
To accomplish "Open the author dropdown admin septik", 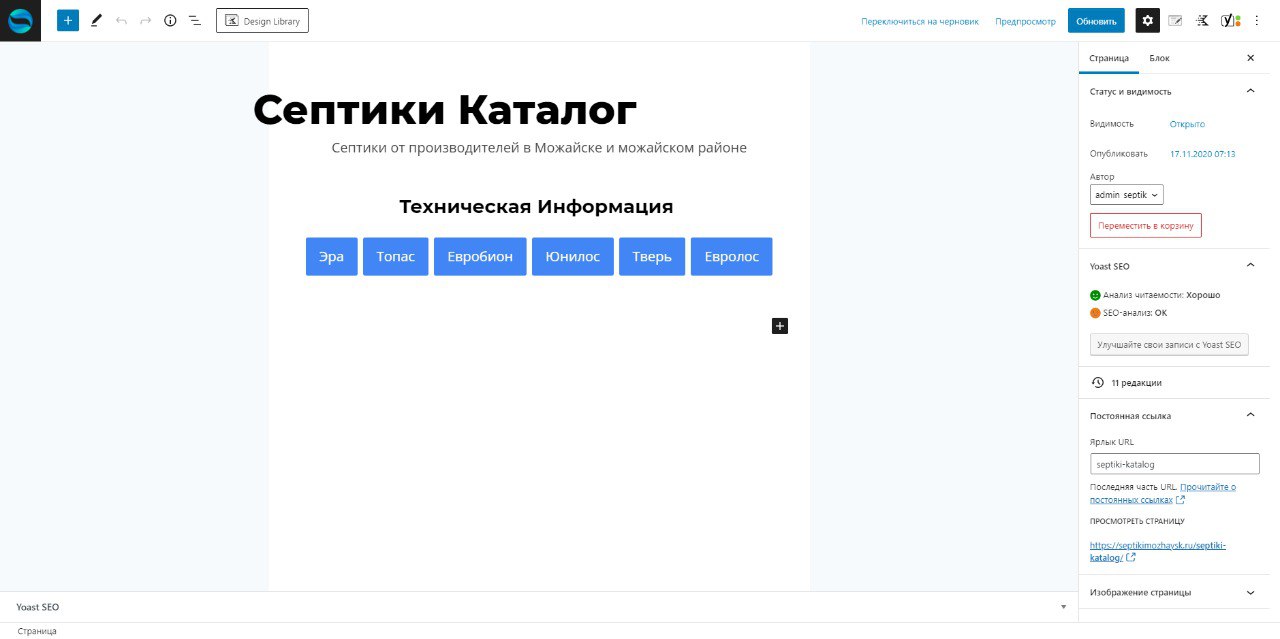I will (1127, 195).
